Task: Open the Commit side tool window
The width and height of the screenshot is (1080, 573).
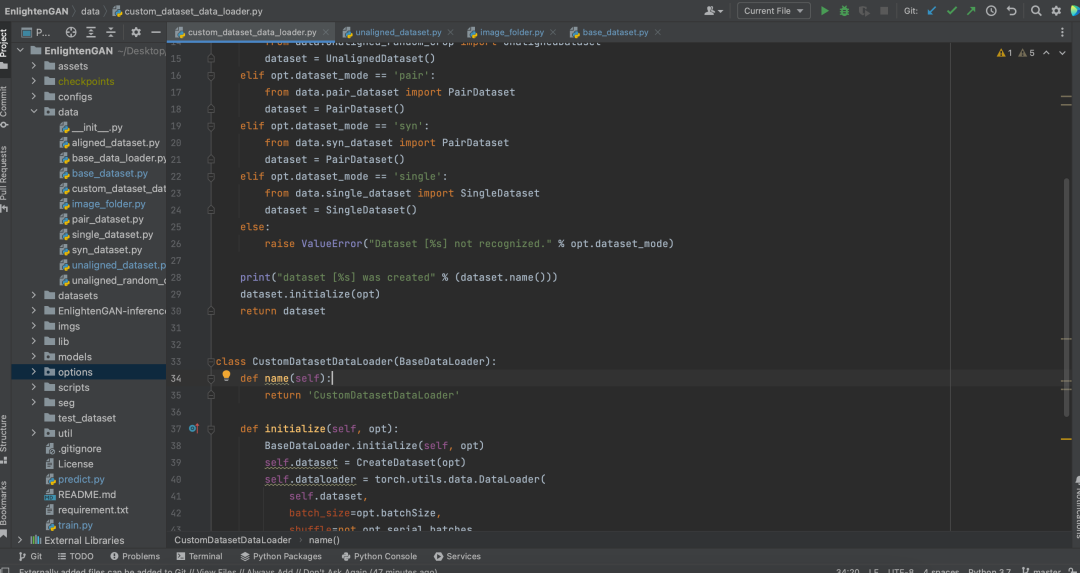Action: tap(5, 106)
